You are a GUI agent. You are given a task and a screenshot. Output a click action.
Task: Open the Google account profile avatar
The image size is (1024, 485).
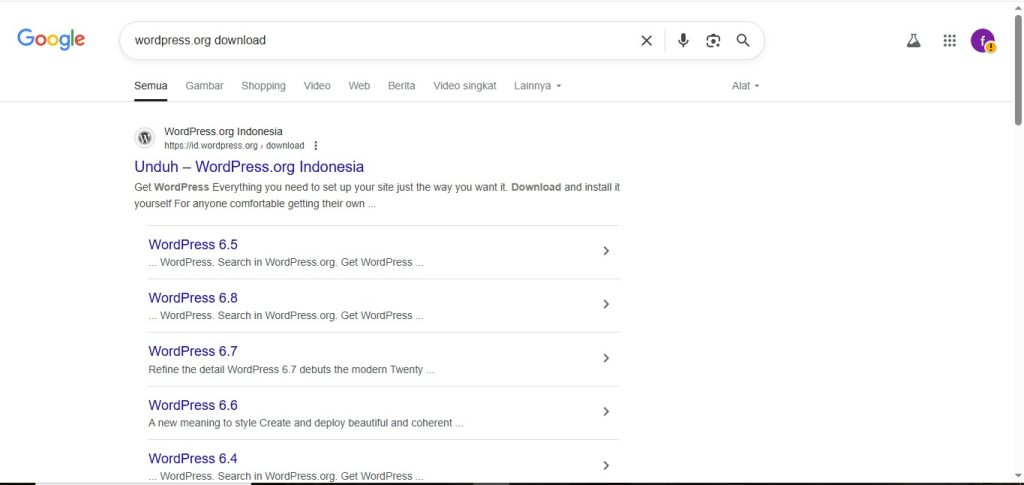click(x=982, y=41)
